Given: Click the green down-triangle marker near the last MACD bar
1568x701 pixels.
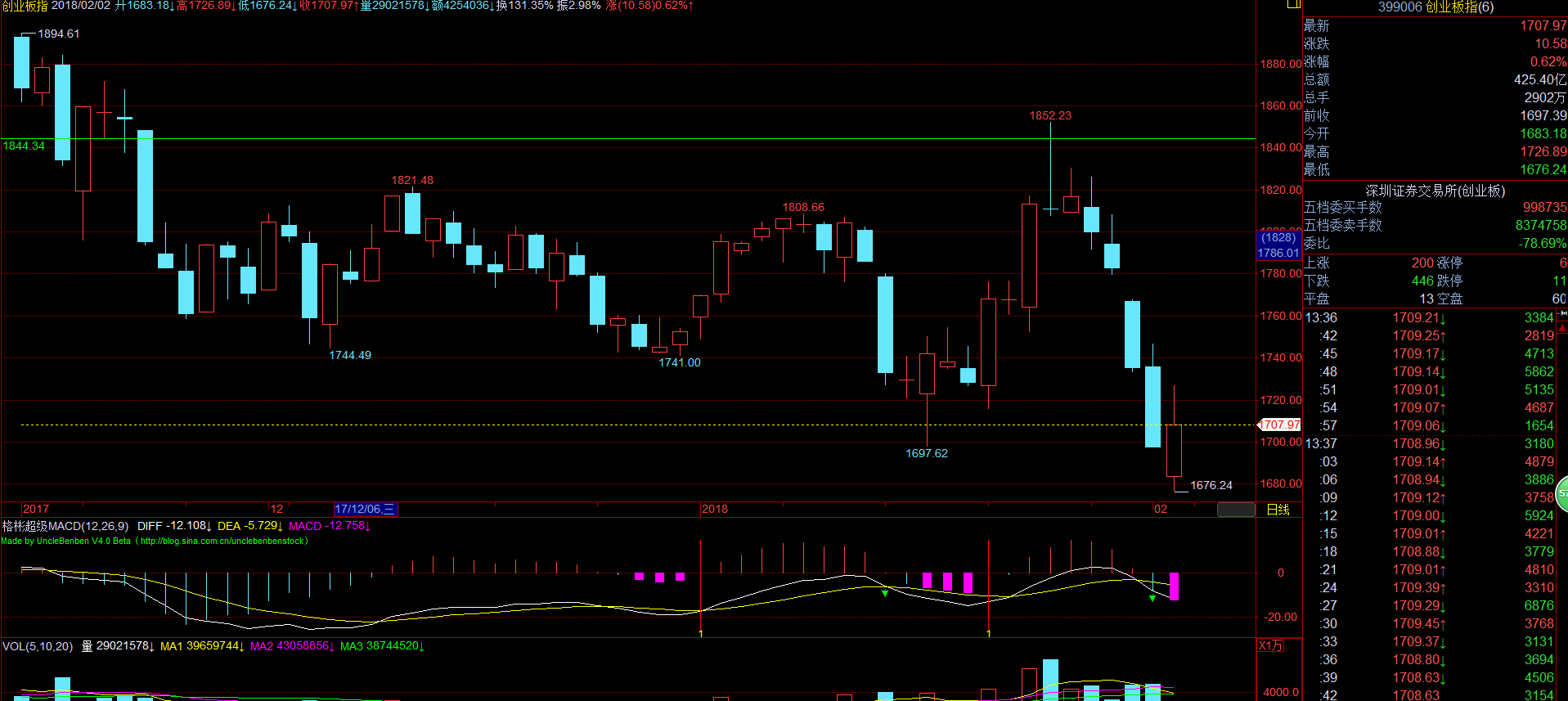Looking at the screenshot, I should (x=1152, y=599).
